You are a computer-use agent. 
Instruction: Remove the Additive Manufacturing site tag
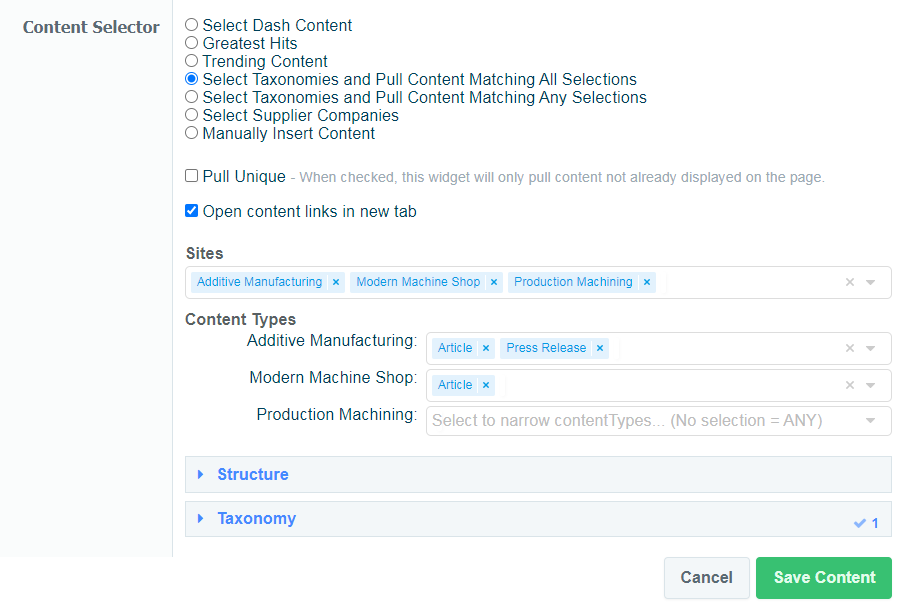point(336,283)
